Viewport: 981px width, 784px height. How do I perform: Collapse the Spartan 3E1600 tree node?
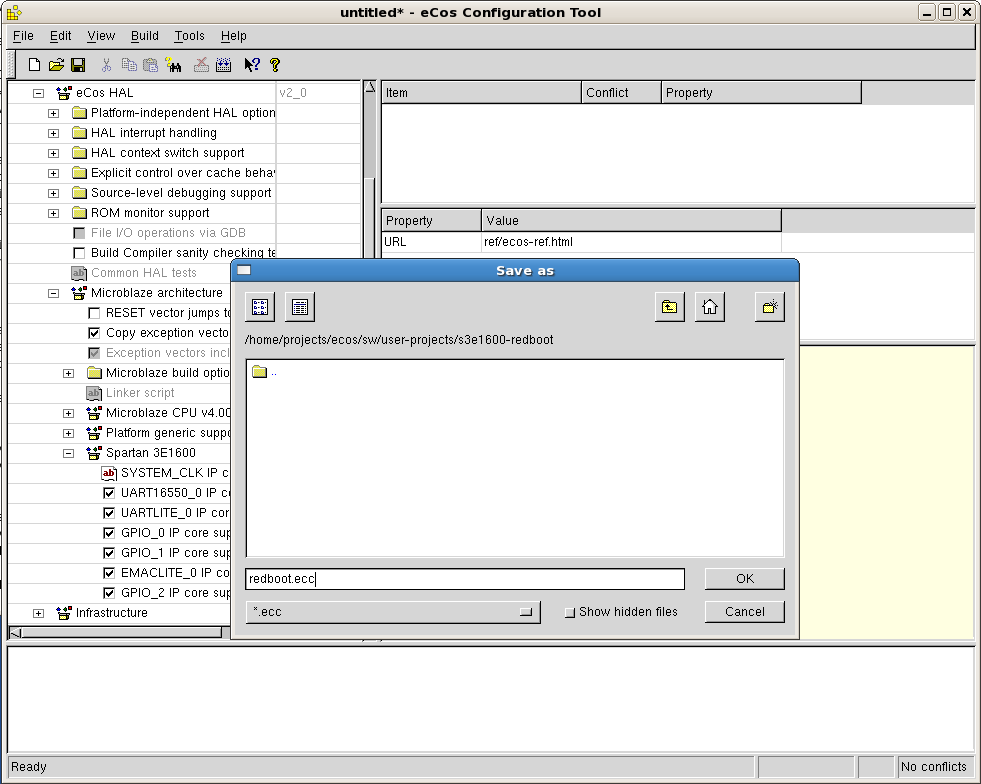point(68,453)
